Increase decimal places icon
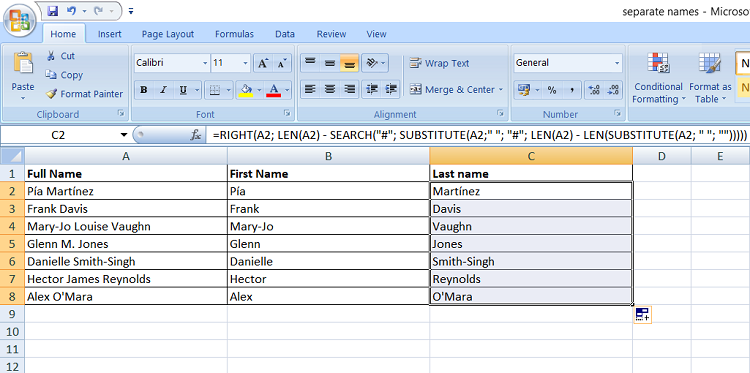750x373 pixels. (595, 90)
